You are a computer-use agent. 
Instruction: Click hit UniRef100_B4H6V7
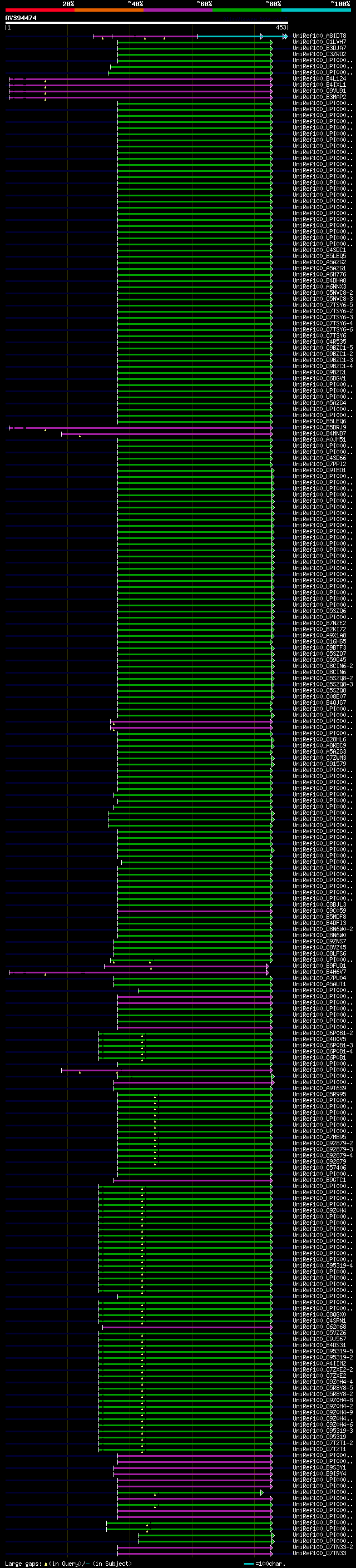coord(319,972)
